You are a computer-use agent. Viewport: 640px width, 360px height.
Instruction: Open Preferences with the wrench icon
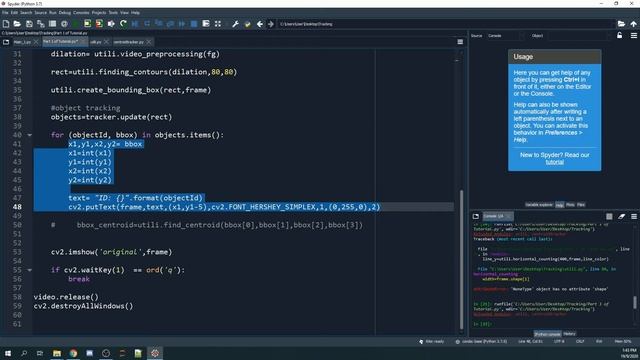(236, 24)
